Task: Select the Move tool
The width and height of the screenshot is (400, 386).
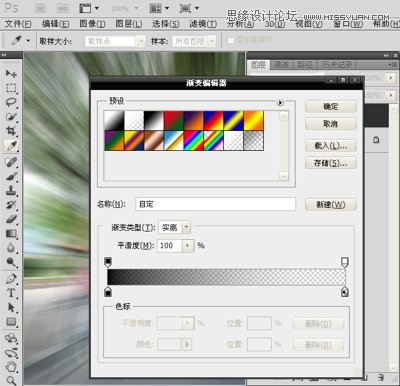Action: click(11, 73)
